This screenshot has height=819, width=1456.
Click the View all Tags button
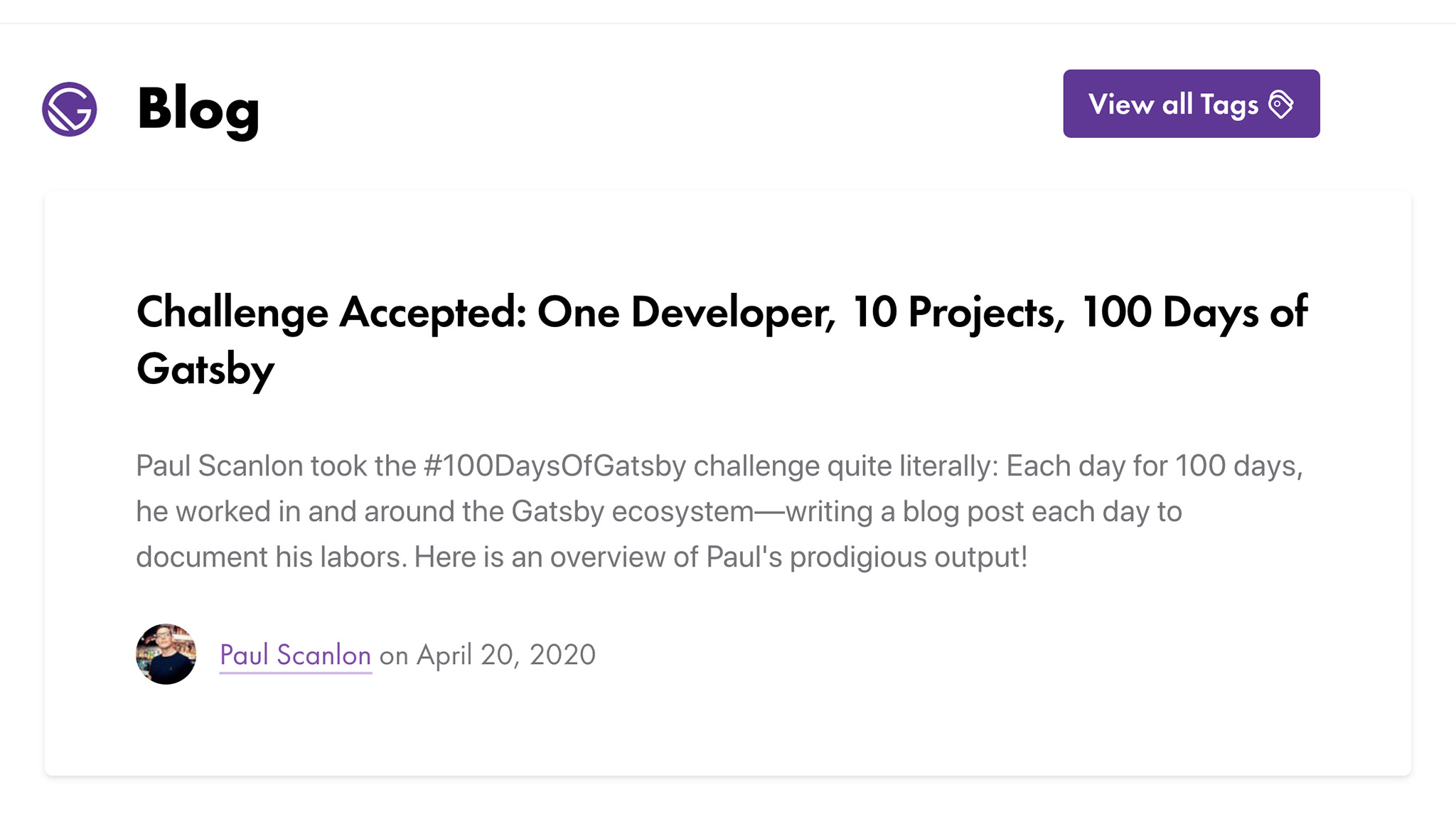click(1192, 104)
